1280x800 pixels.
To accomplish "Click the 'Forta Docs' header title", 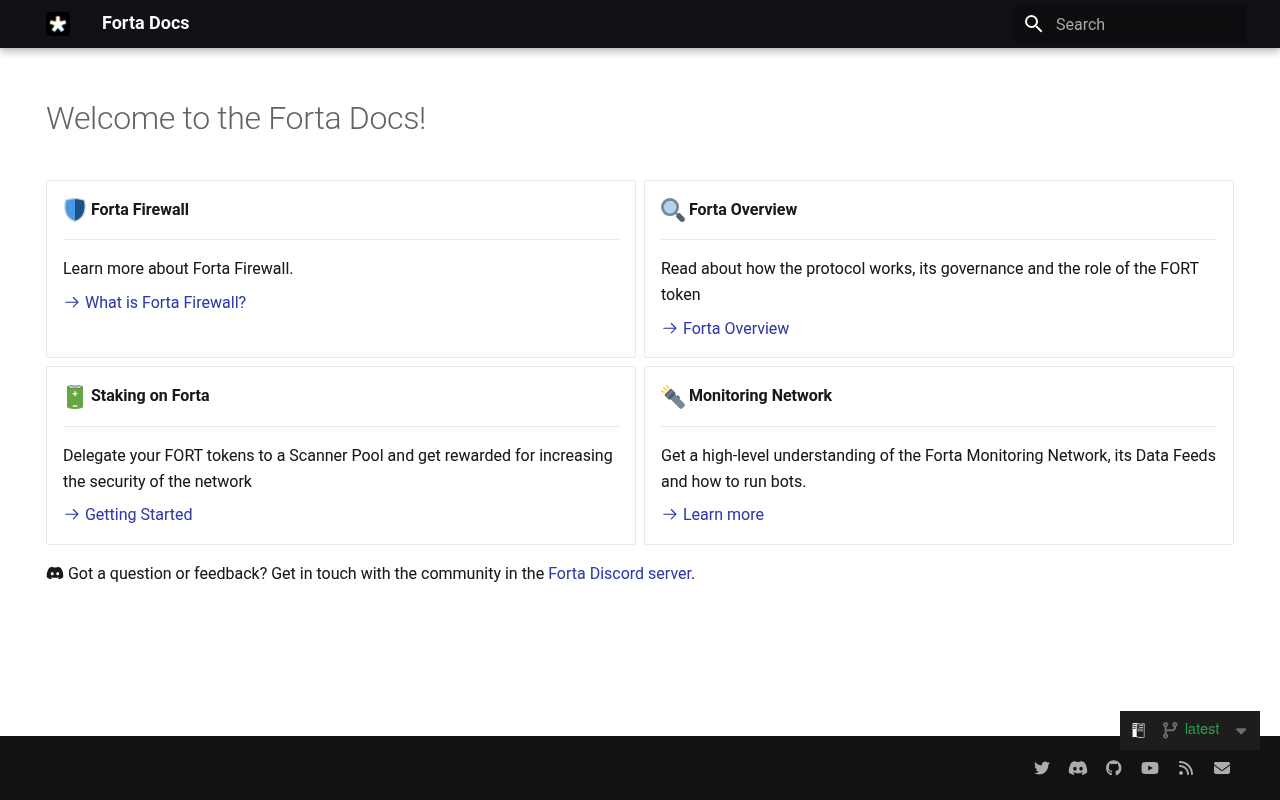I will tap(146, 23).
